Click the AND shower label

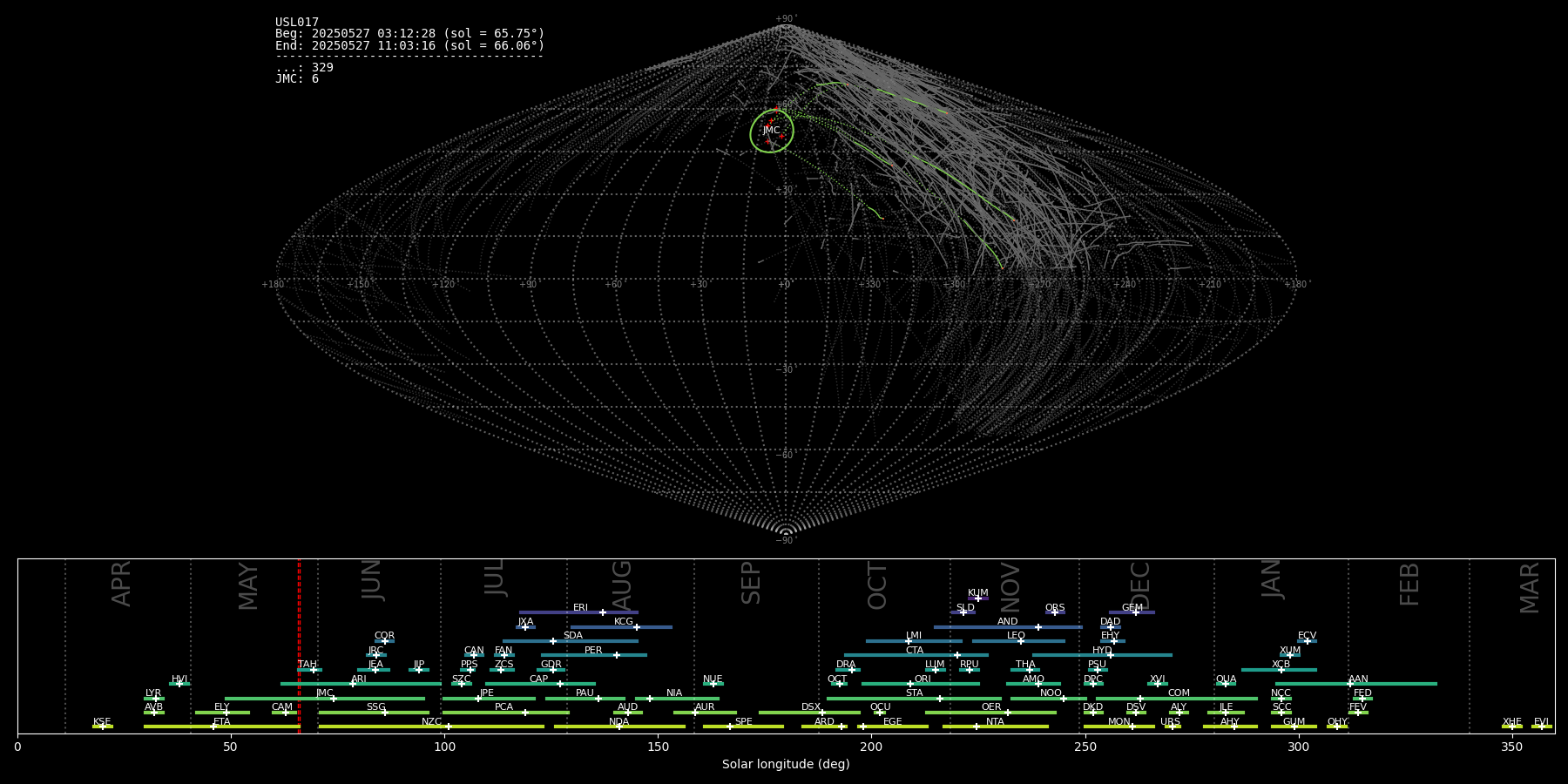(1007, 622)
